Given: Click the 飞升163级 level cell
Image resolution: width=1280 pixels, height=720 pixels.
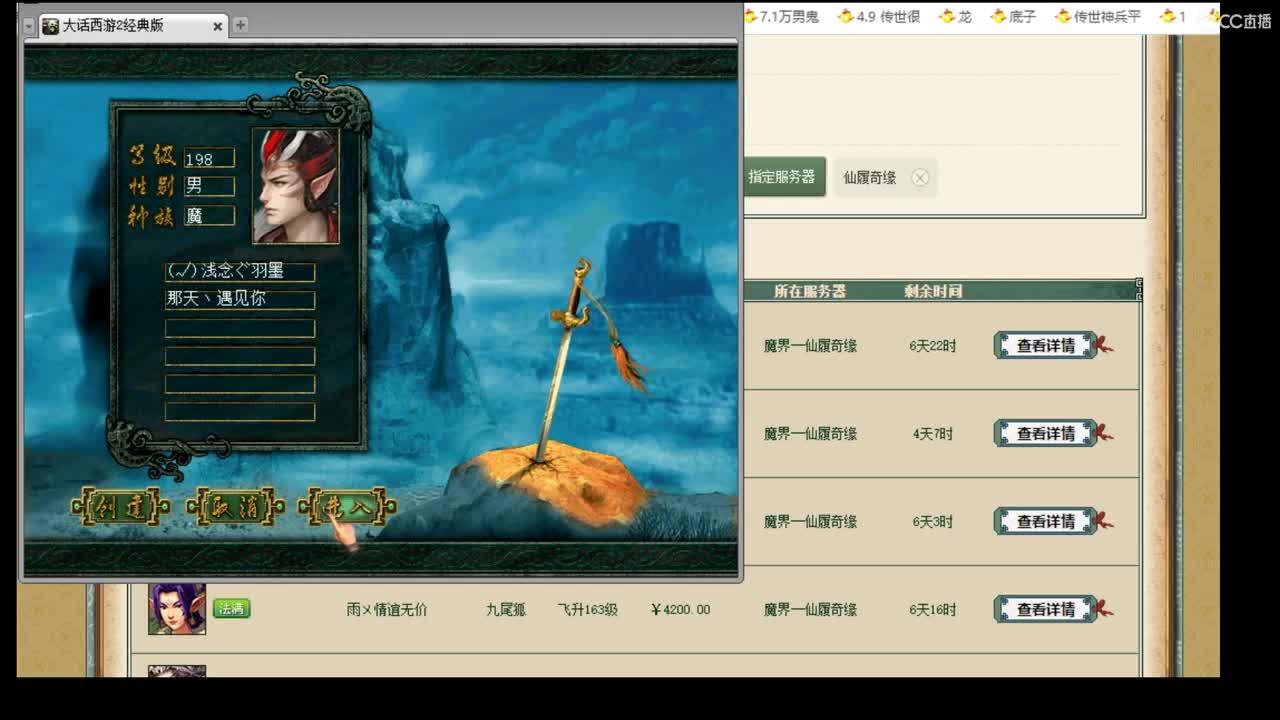Looking at the screenshot, I should tap(587, 609).
